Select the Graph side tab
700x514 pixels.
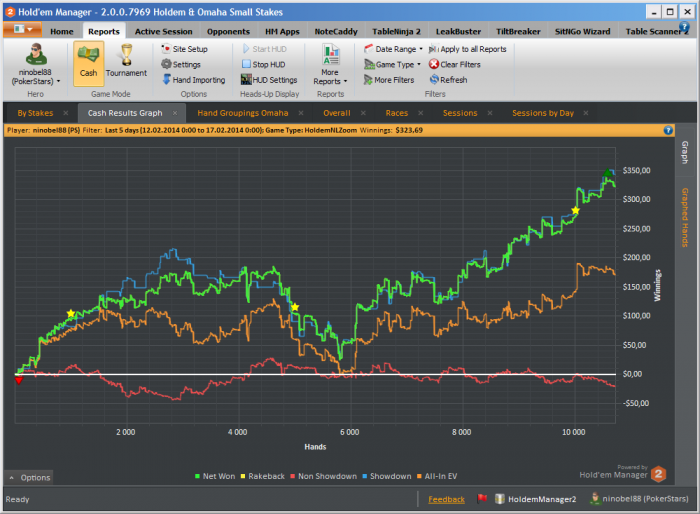pos(685,152)
